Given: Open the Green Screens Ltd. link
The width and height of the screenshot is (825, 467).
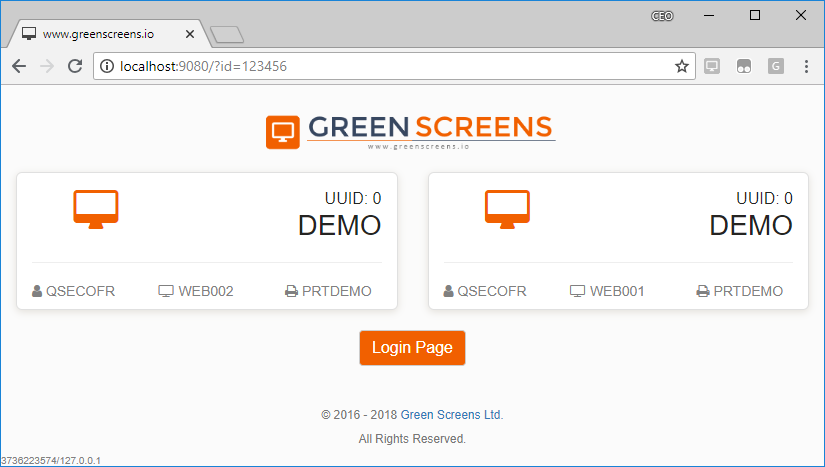Looking at the screenshot, I should (x=452, y=414).
